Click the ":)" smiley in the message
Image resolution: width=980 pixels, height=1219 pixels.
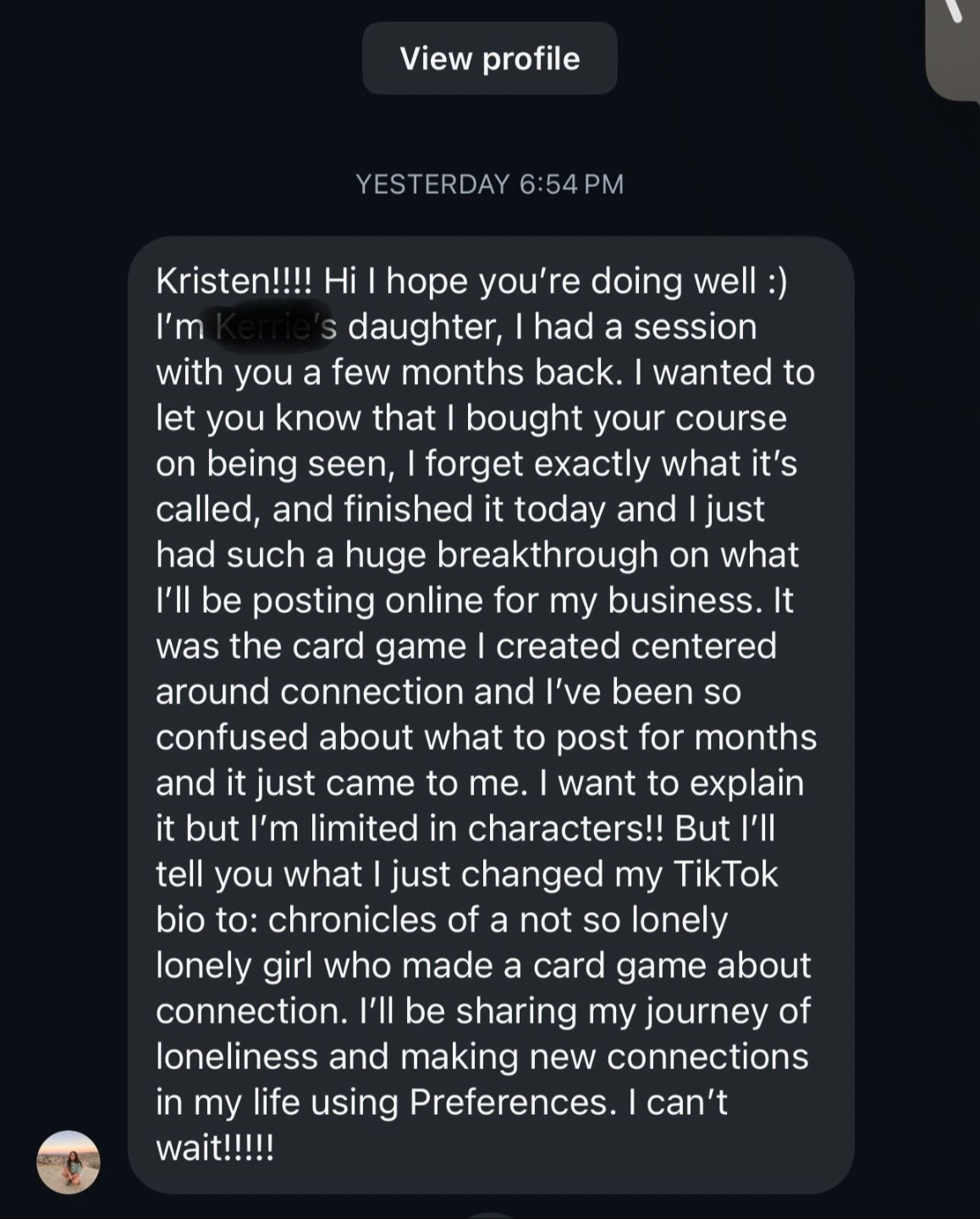(x=778, y=282)
